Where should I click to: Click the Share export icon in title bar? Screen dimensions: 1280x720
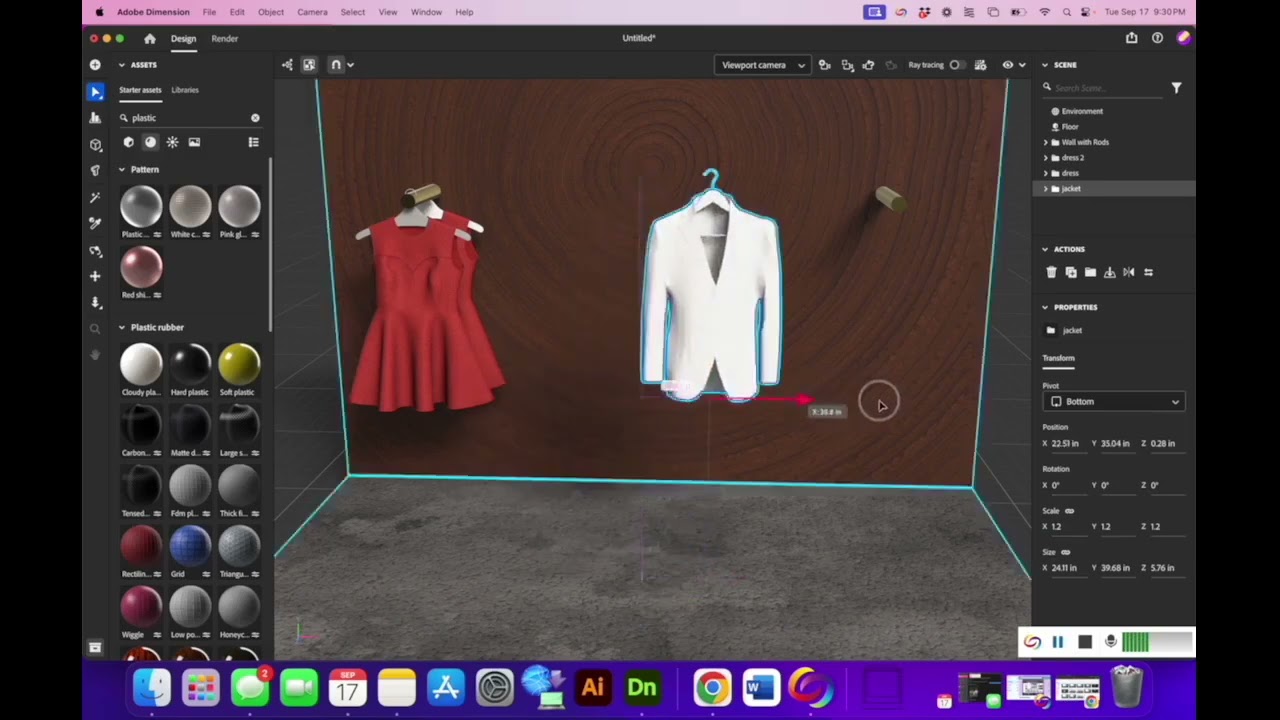coord(1131,38)
